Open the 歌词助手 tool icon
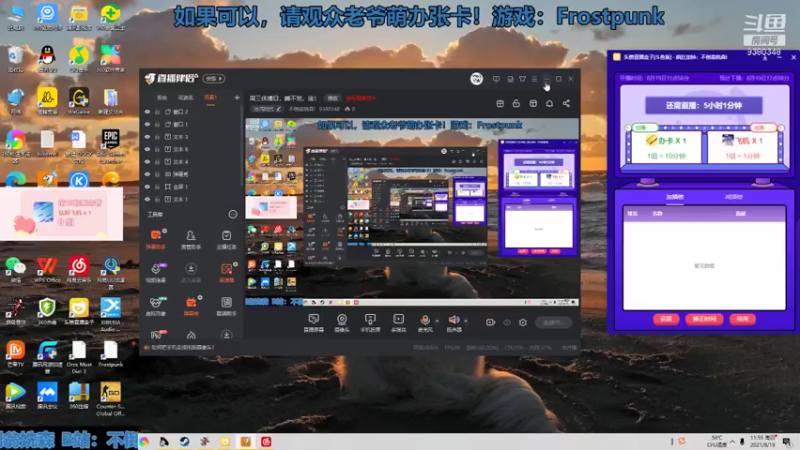This screenshot has width=800, height=450. coord(226,306)
